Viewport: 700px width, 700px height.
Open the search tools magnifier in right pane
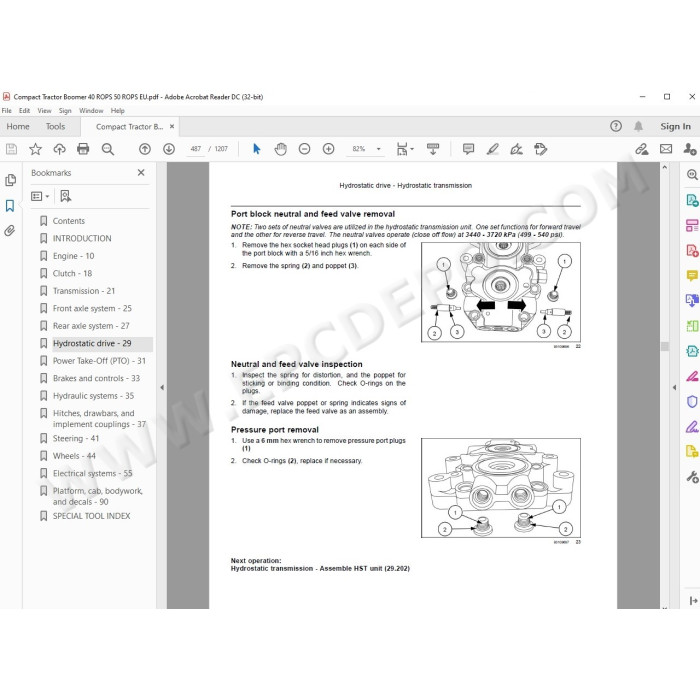point(692,175)
